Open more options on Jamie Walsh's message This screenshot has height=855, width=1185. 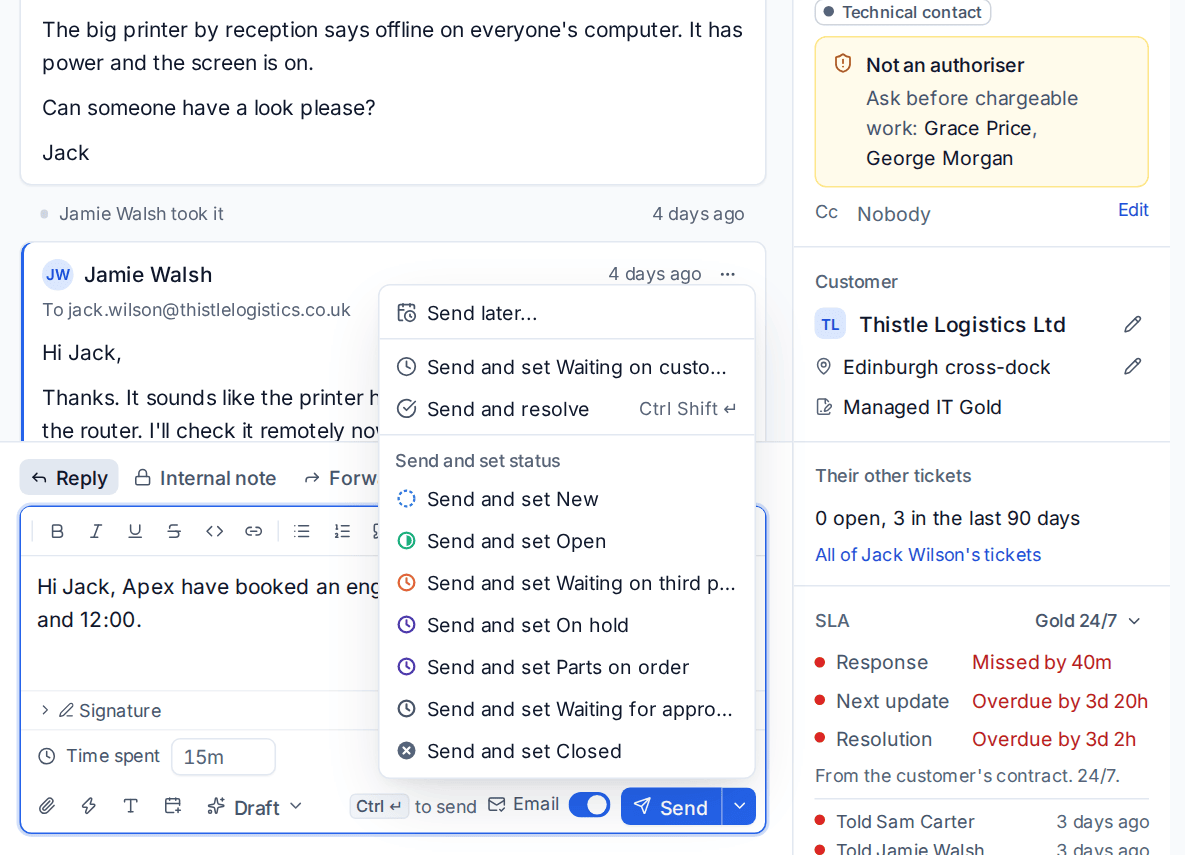pyautogui.click(x=727, y=274)
